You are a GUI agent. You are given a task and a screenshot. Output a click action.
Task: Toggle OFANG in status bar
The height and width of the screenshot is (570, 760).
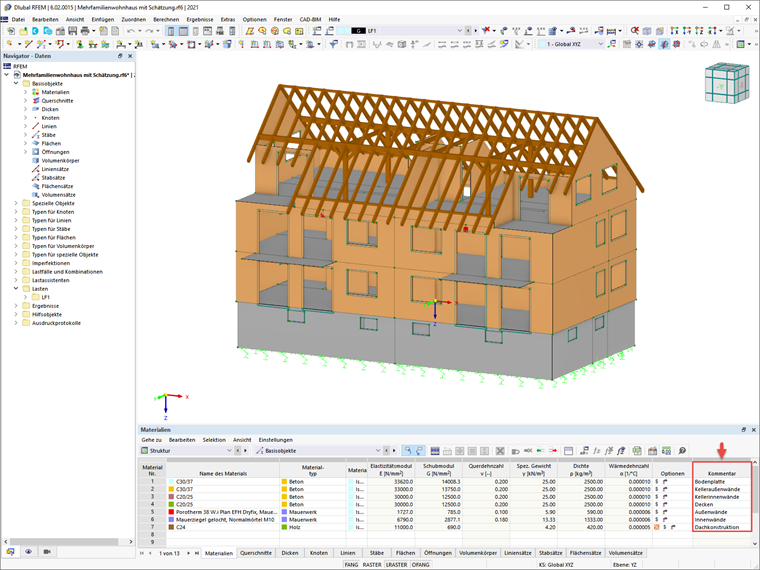click(420, 565)
